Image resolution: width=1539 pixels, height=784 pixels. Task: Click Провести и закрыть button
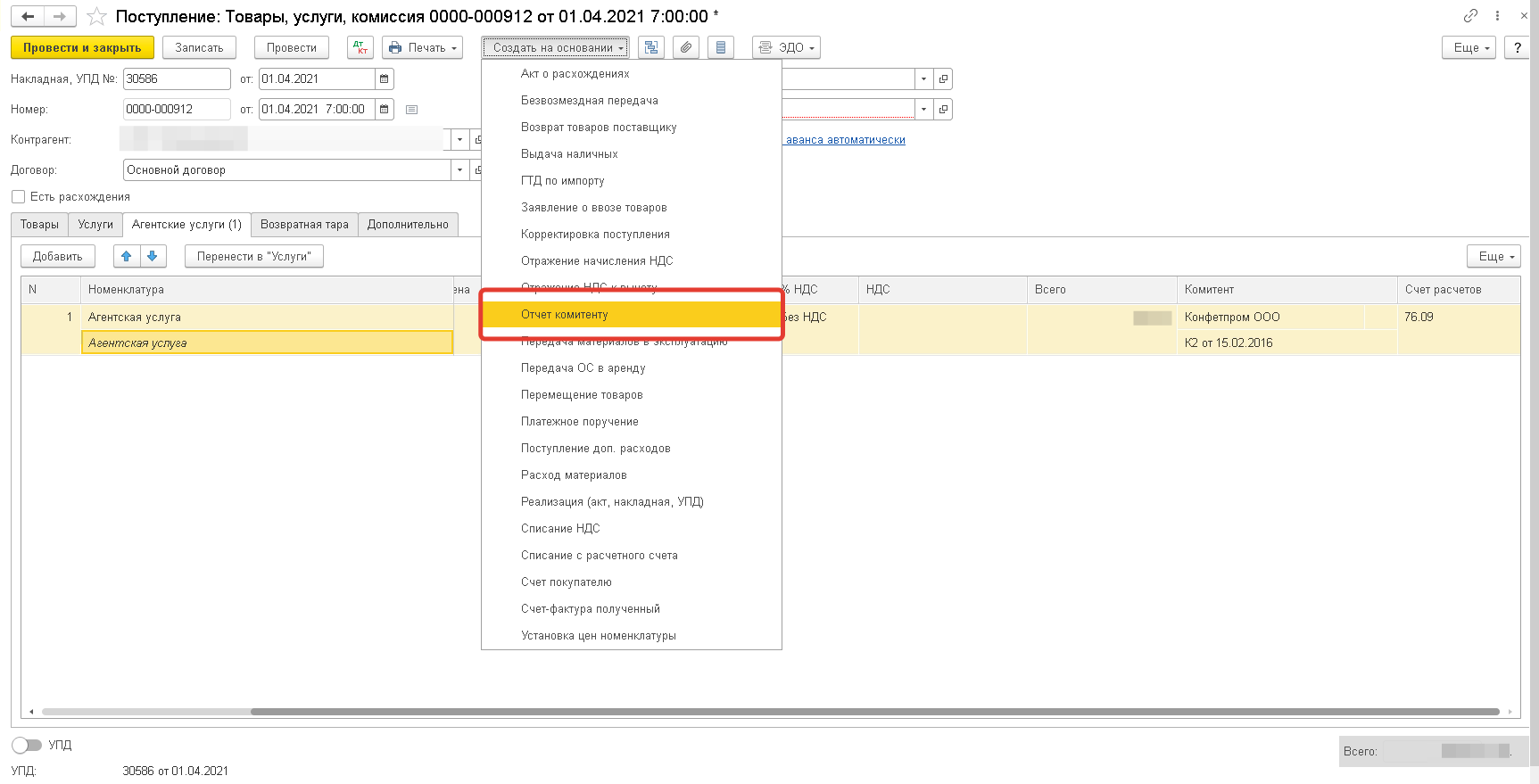82,47
